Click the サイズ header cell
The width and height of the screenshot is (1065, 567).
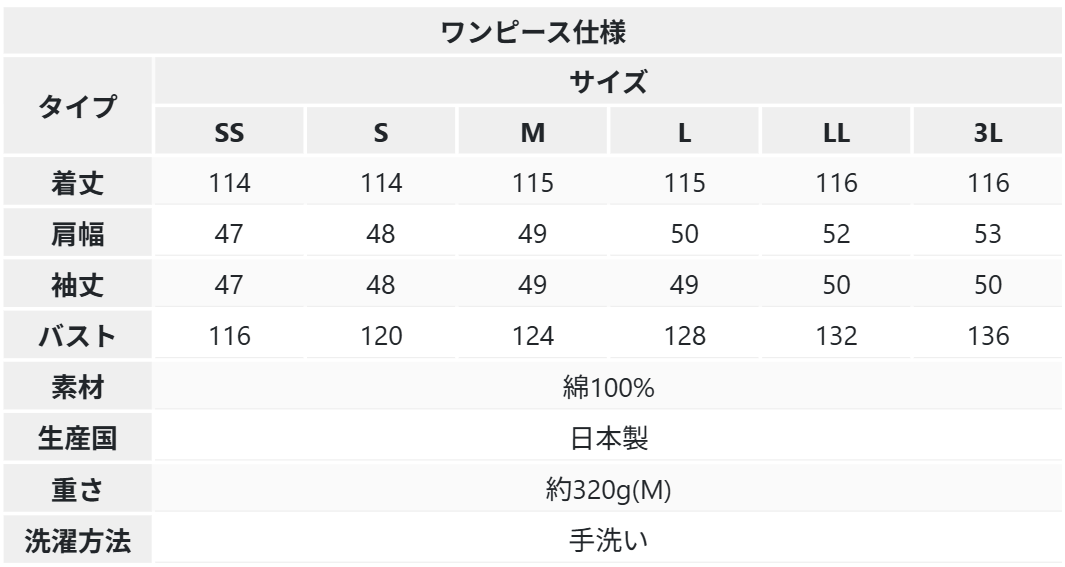pyautogui.click(x=608, y=81)
